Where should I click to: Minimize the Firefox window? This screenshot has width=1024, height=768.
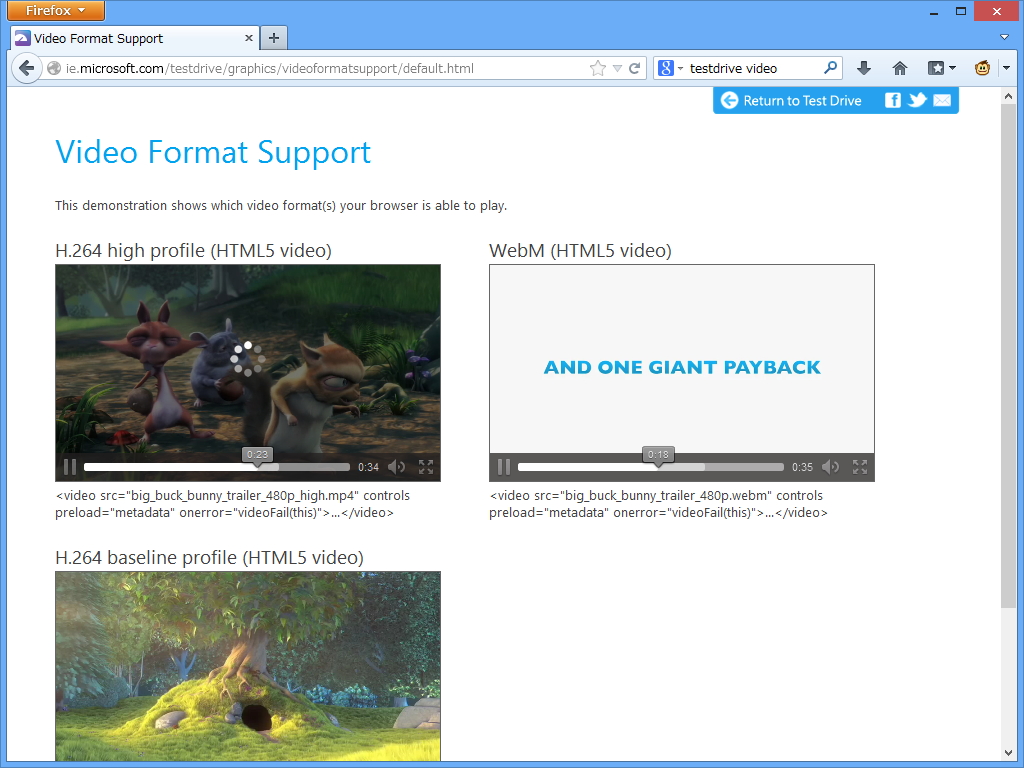pos(934,11)
